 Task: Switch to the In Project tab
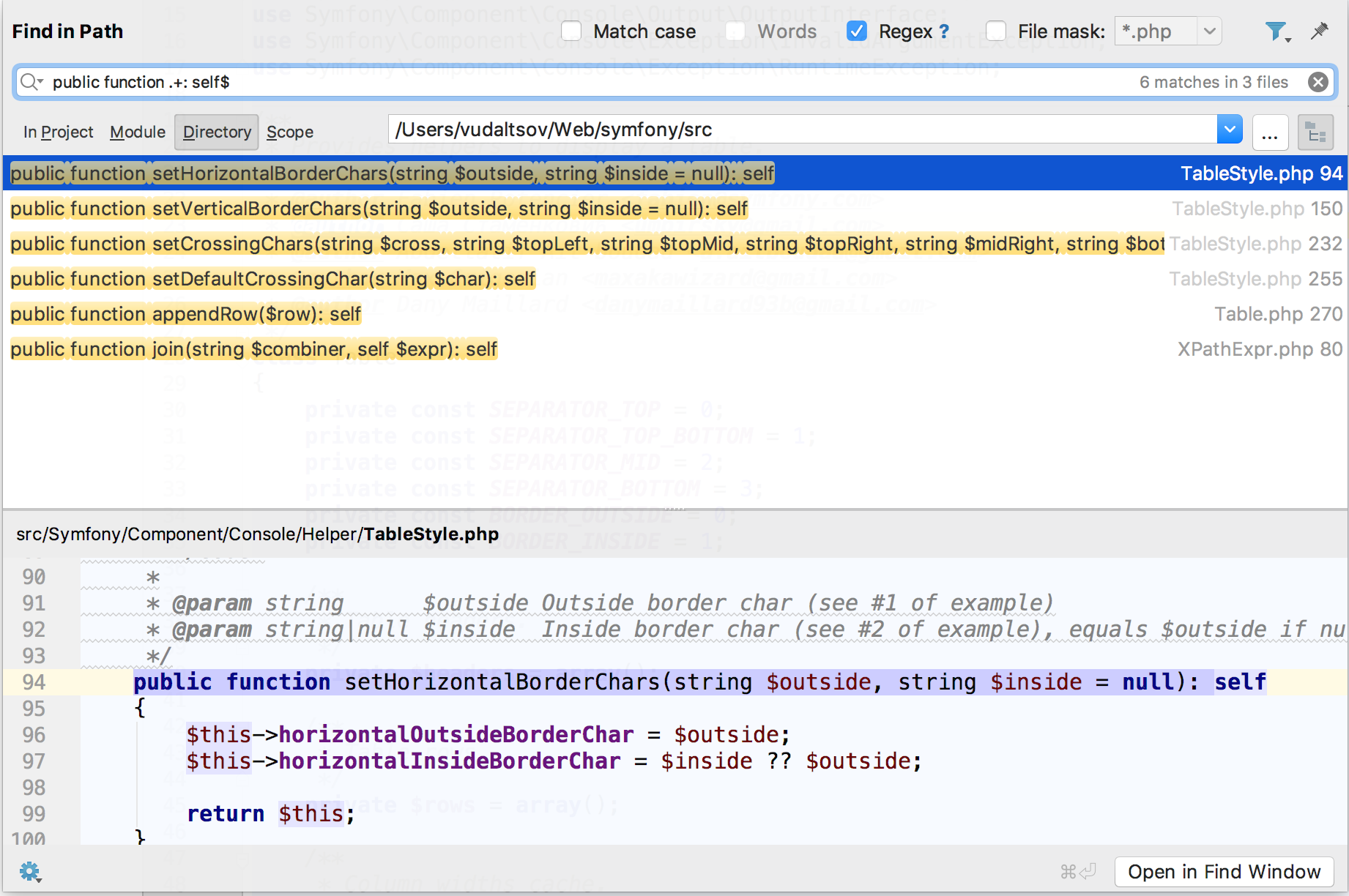[59, 132]
